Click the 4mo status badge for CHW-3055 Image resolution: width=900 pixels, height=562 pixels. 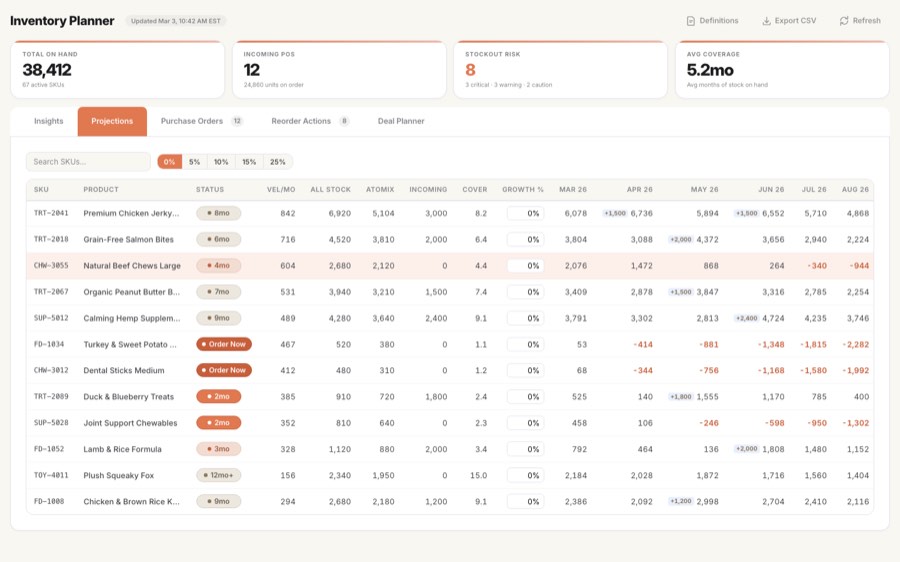pos(218,266)
